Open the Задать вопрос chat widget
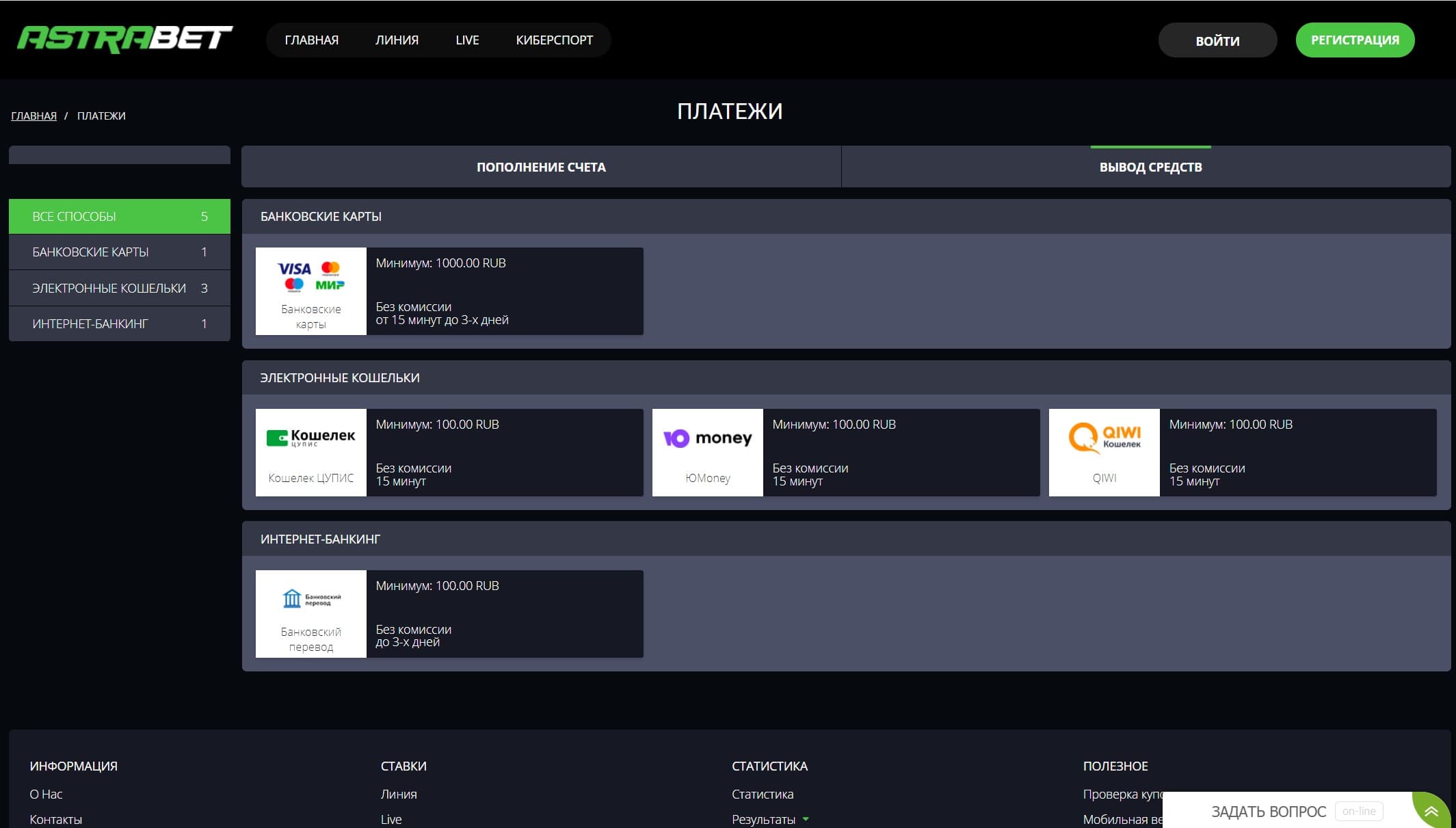 coord(1269,812)
